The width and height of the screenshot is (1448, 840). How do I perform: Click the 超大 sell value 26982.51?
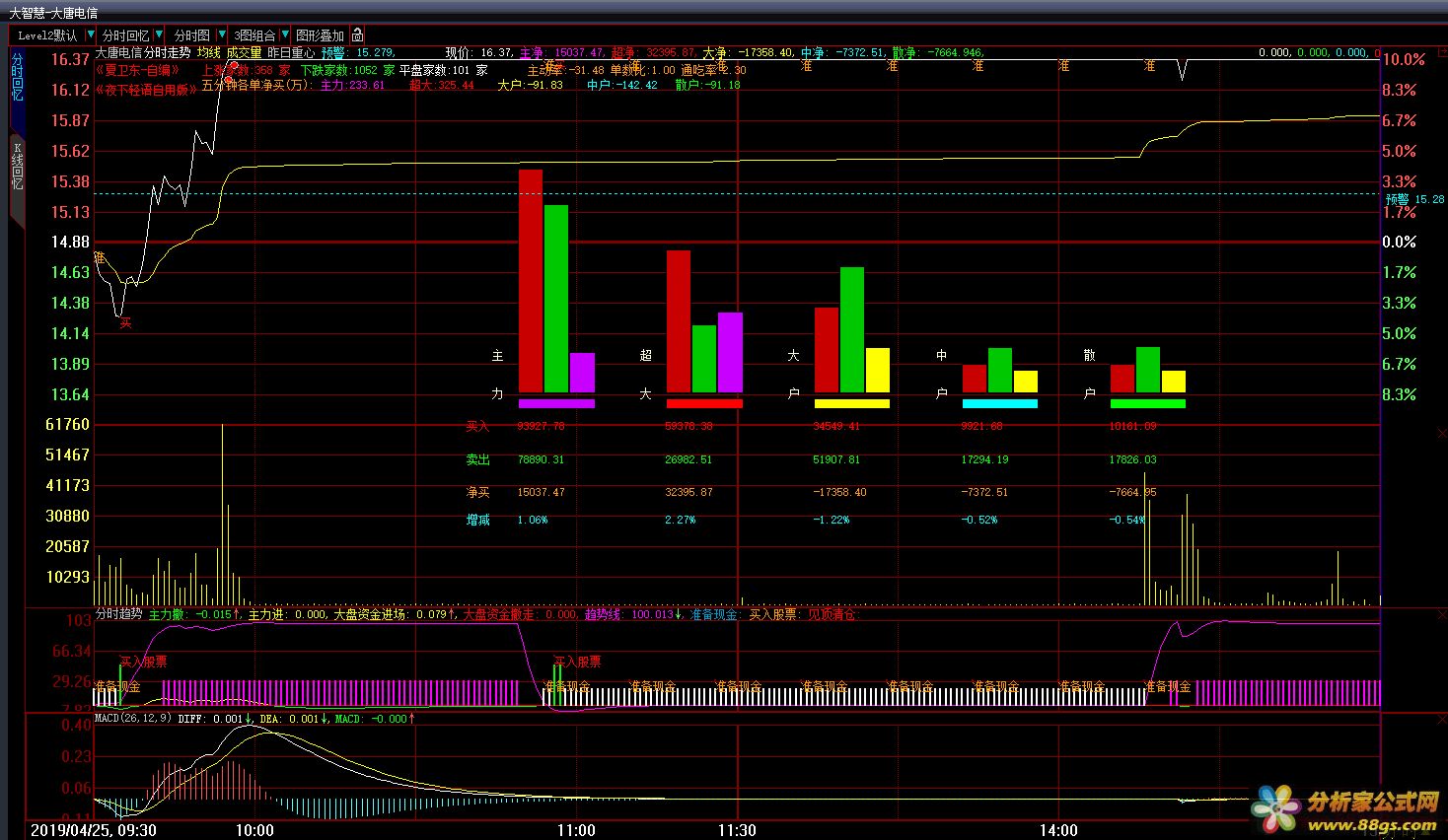[688, 459]
